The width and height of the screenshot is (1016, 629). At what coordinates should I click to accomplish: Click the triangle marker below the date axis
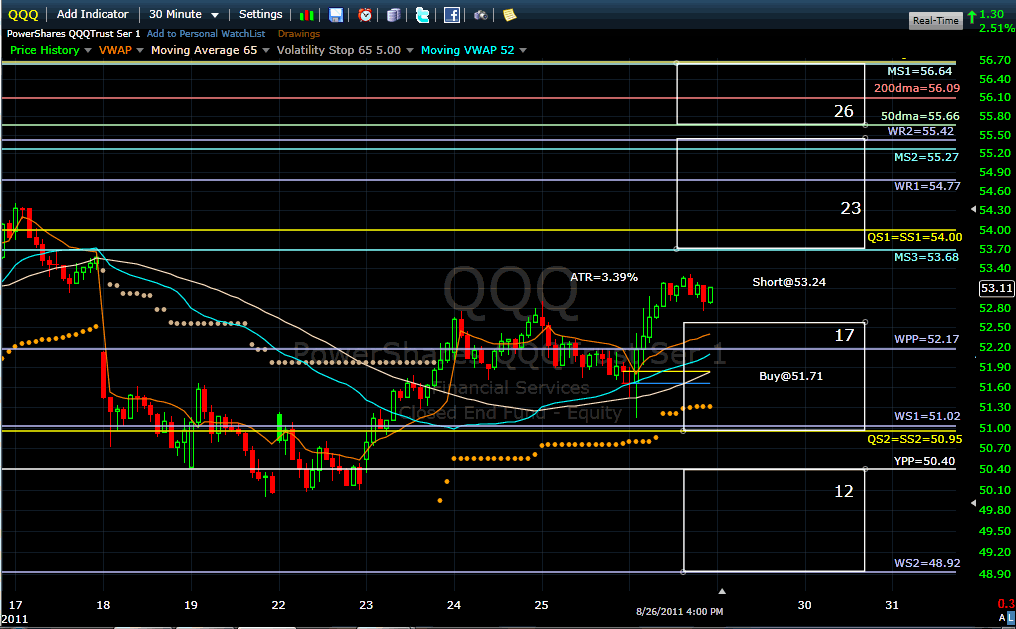pyautogui.click(x=723, y=591)
